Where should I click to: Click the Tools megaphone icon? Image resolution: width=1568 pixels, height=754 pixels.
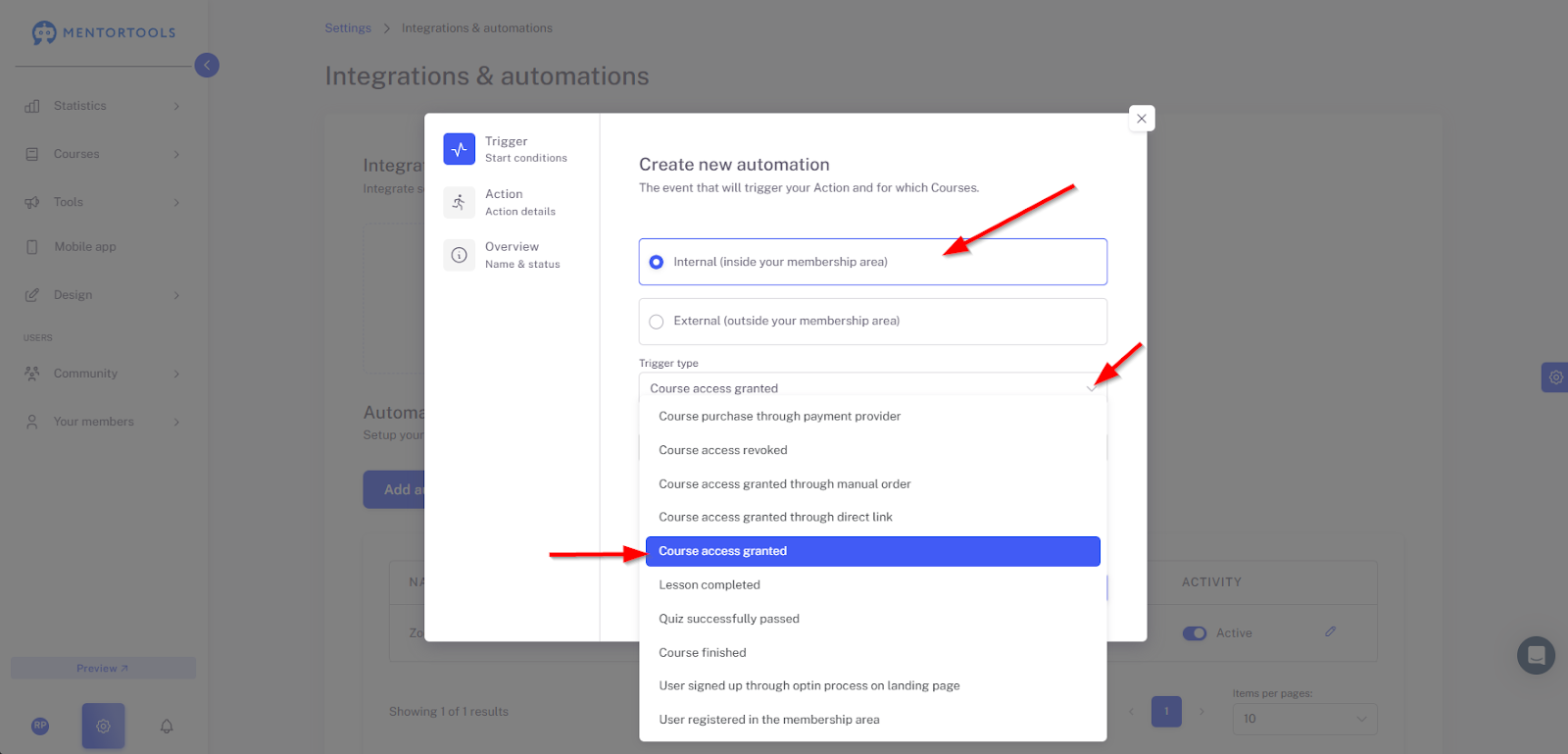pyautogui.click(x=32, y=202)
